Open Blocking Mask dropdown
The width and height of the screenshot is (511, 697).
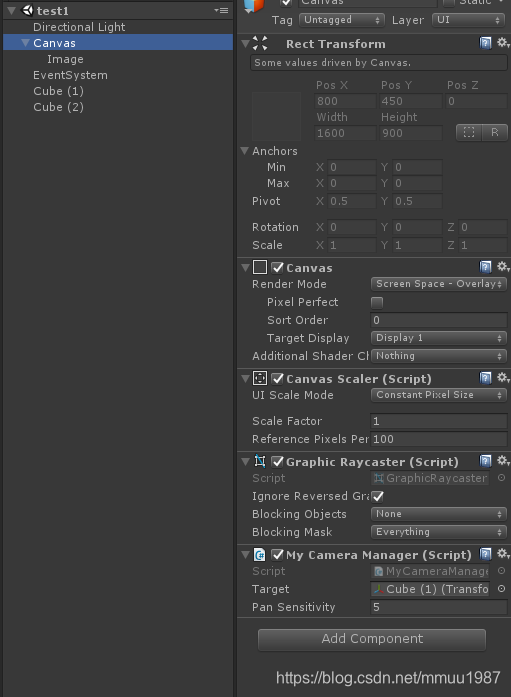point(439,532)
